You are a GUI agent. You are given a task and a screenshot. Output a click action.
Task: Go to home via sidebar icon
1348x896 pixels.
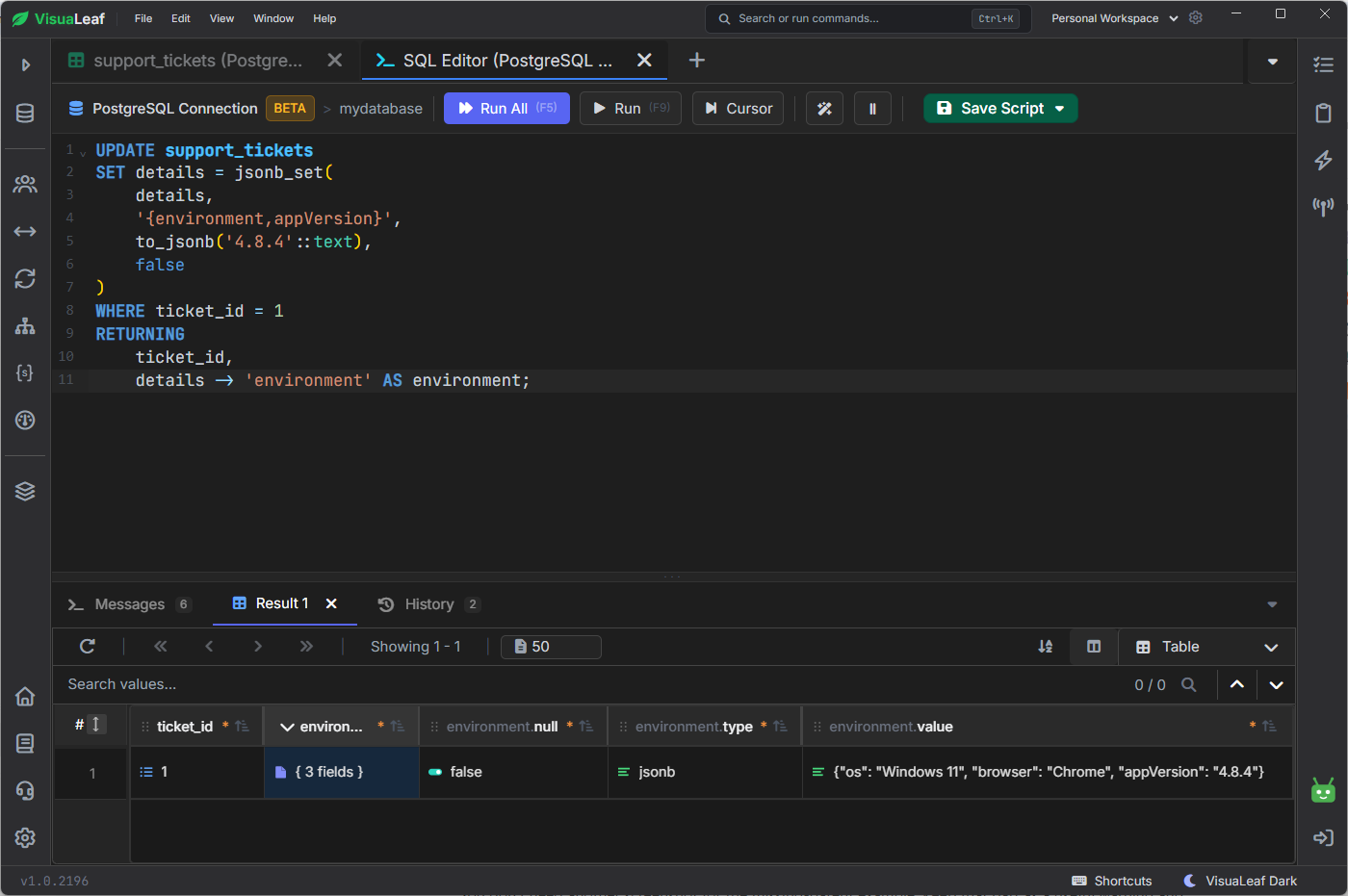tap(25, 696)
